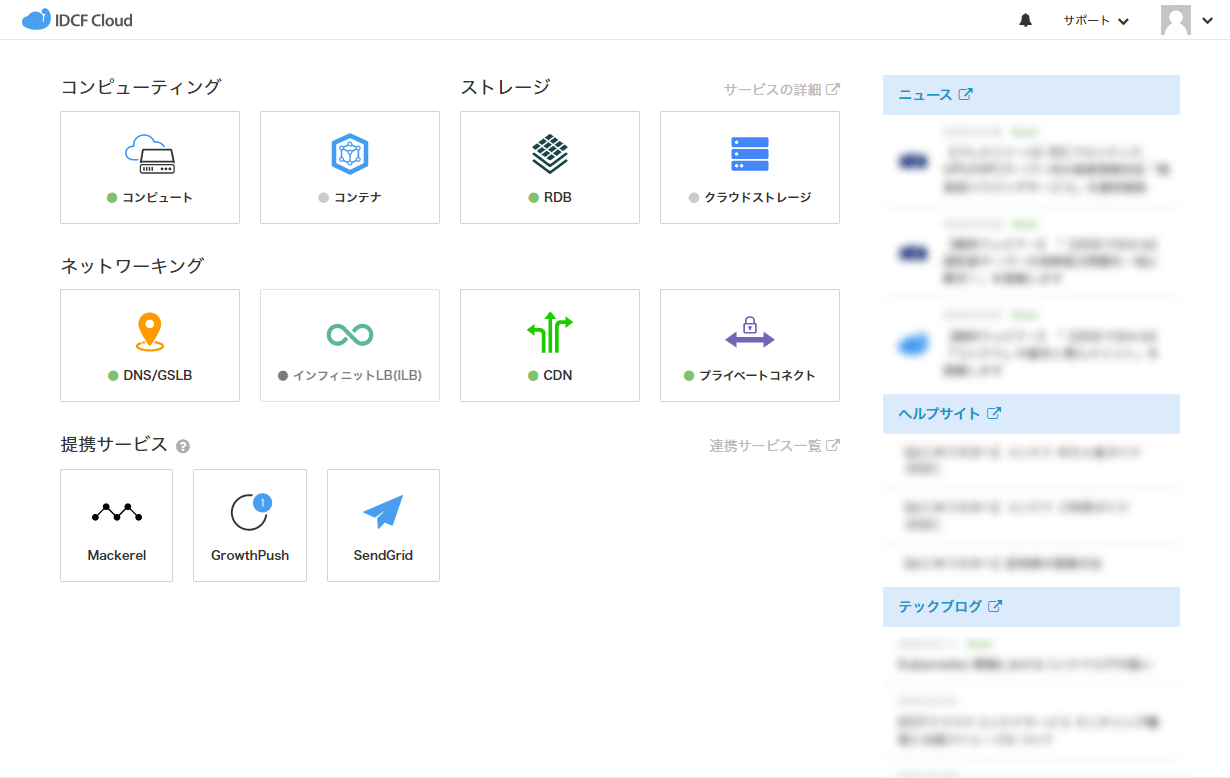Open GrowthPush with one notification
The width and height of the screenshot is (1230, 778).
[x=249, y=525]
